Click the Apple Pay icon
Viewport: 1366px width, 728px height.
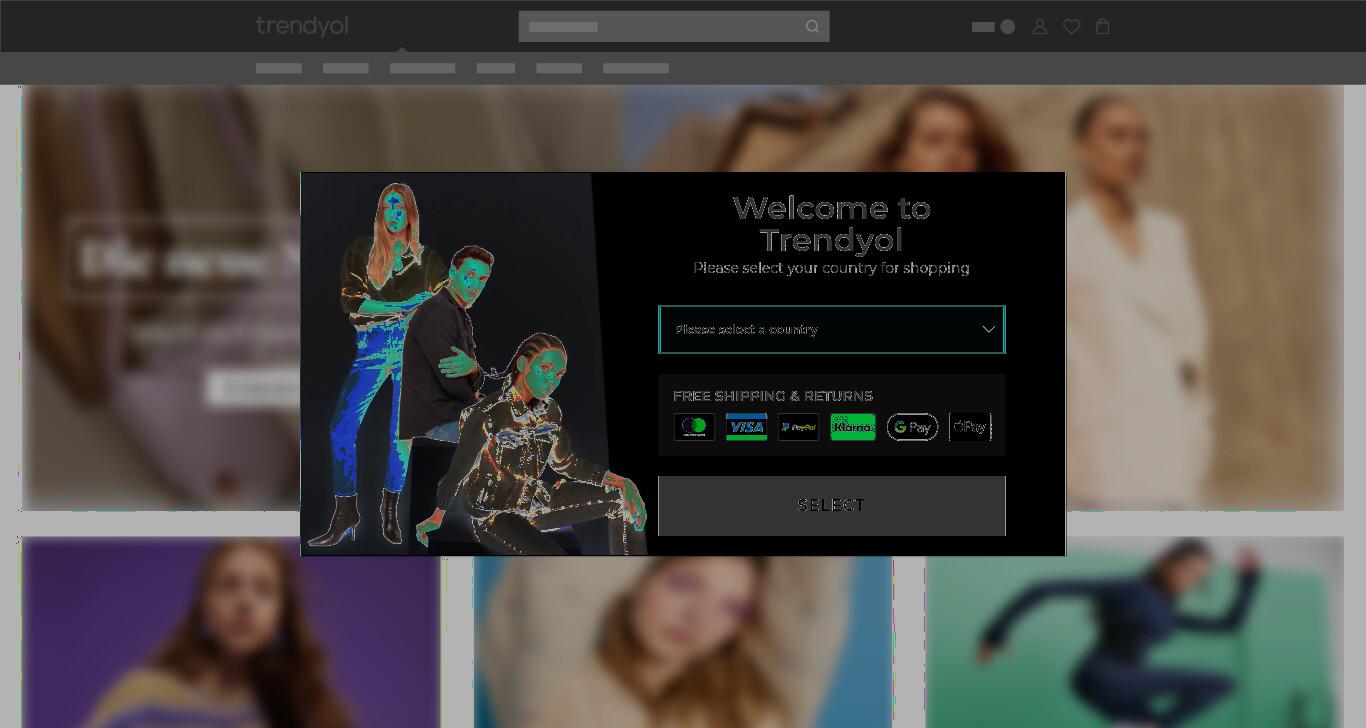[970, 427]
